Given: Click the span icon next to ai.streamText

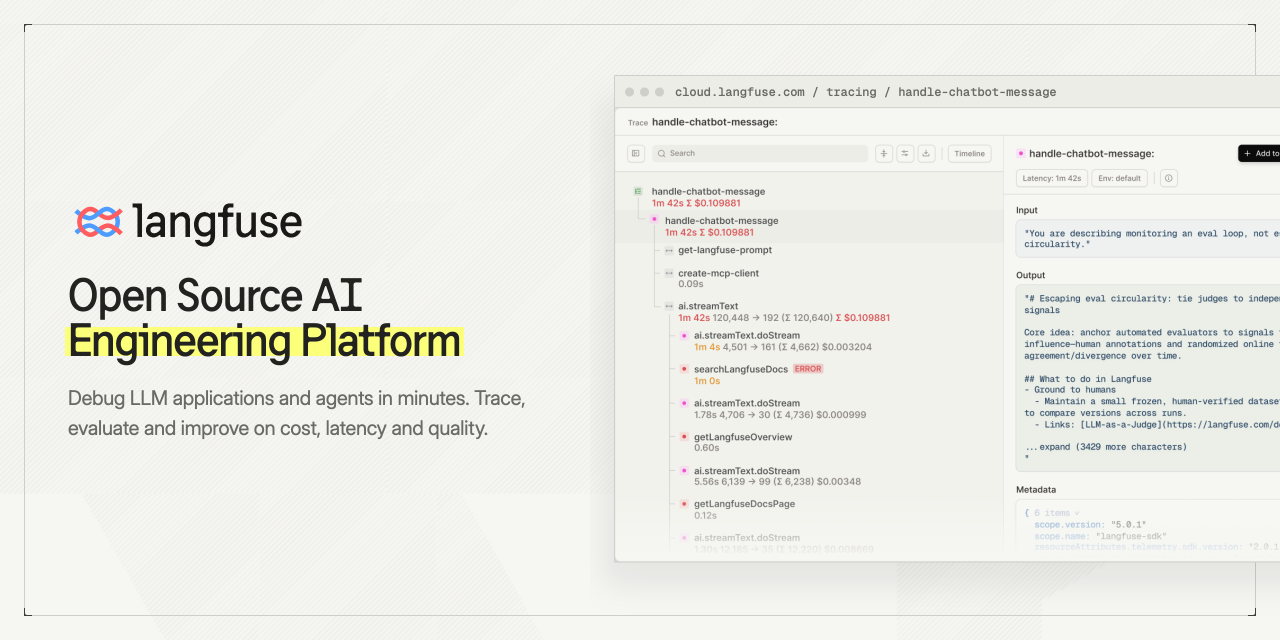Looking at the screenshot, I should tap(669, 306).
